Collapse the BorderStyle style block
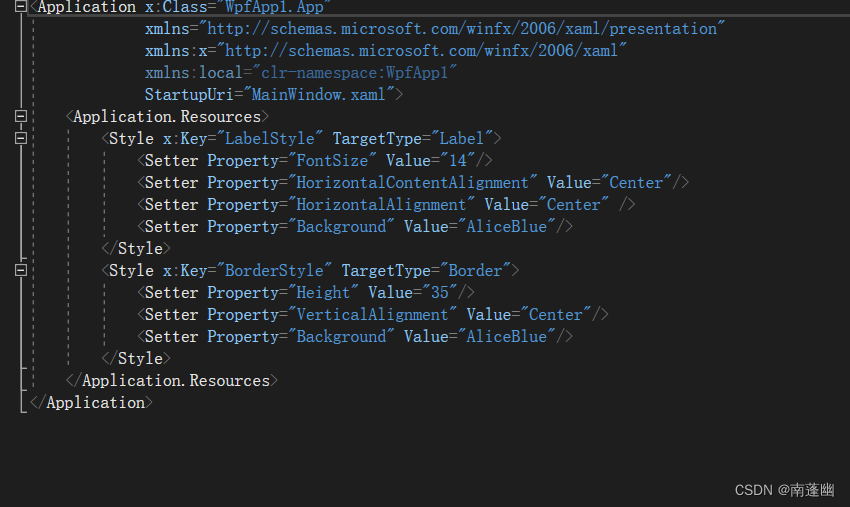Image resolution: width=850 pixels, height=507 pixels. tap(21, 270)
